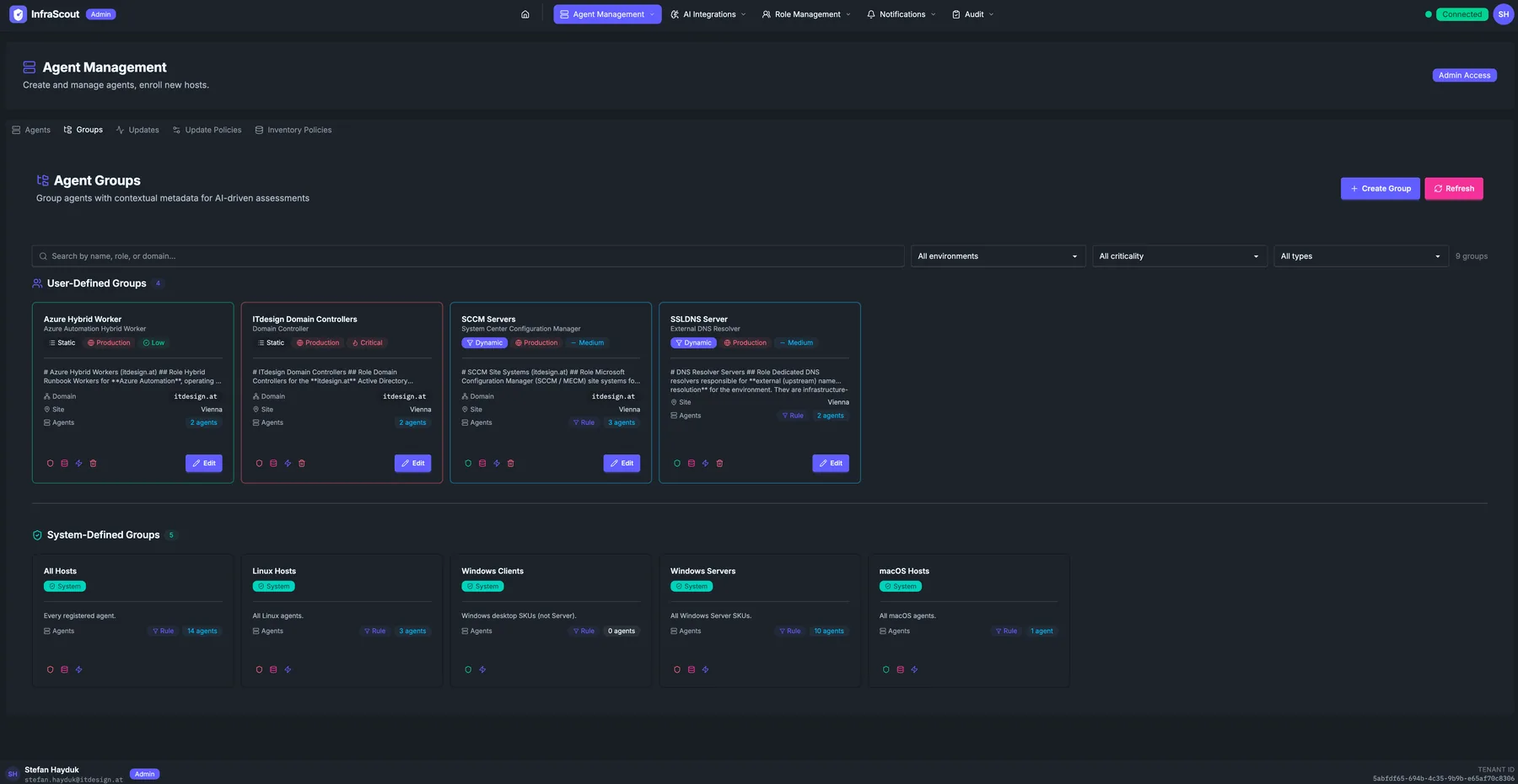Image resolution: width=1518 pixels, height=784 pixels.
Task: Switch to the Agents tab
Action: (x=31, y=130)
